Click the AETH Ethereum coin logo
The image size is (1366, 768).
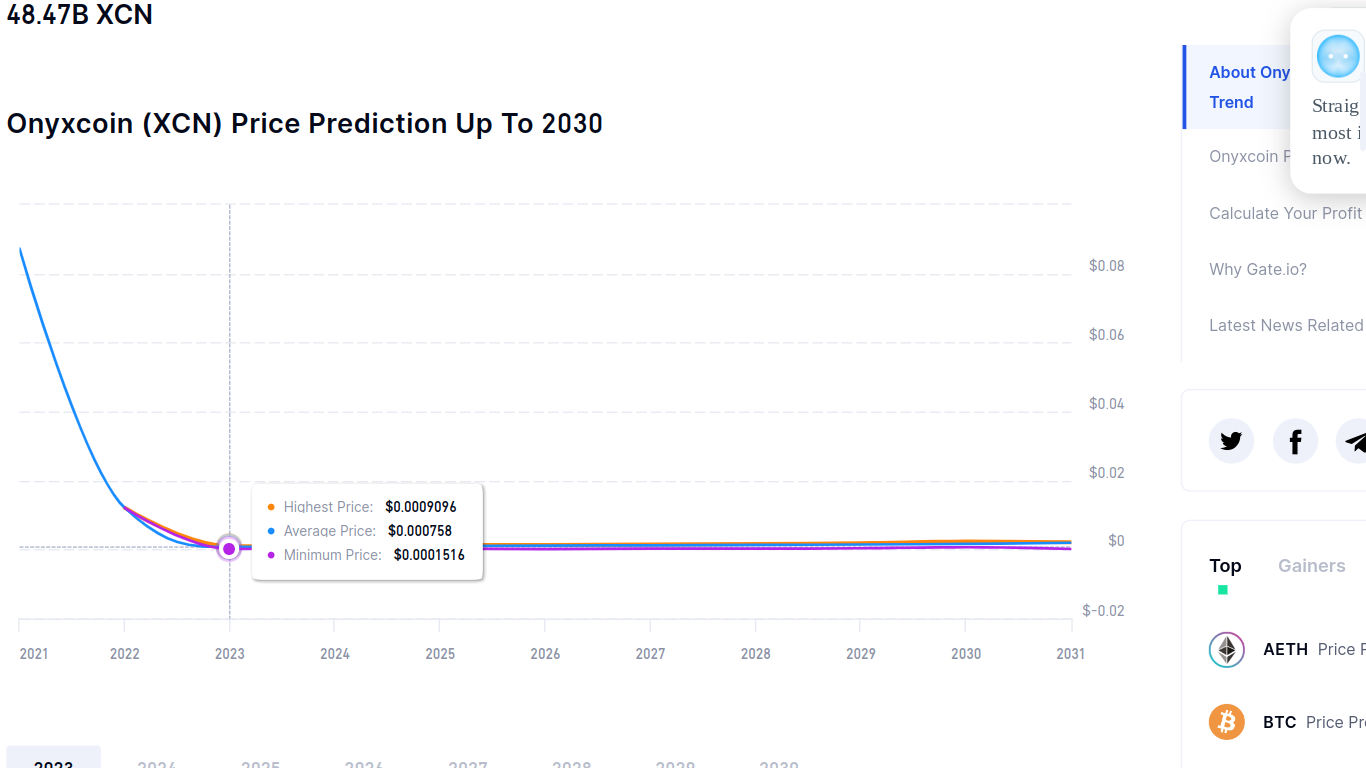tap(1227, 650)
